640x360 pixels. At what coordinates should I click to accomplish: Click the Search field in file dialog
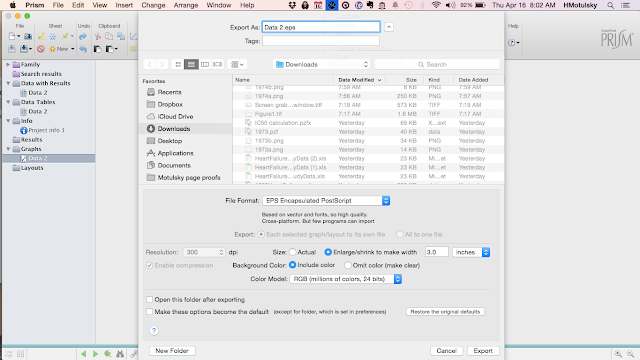point(437,64)
